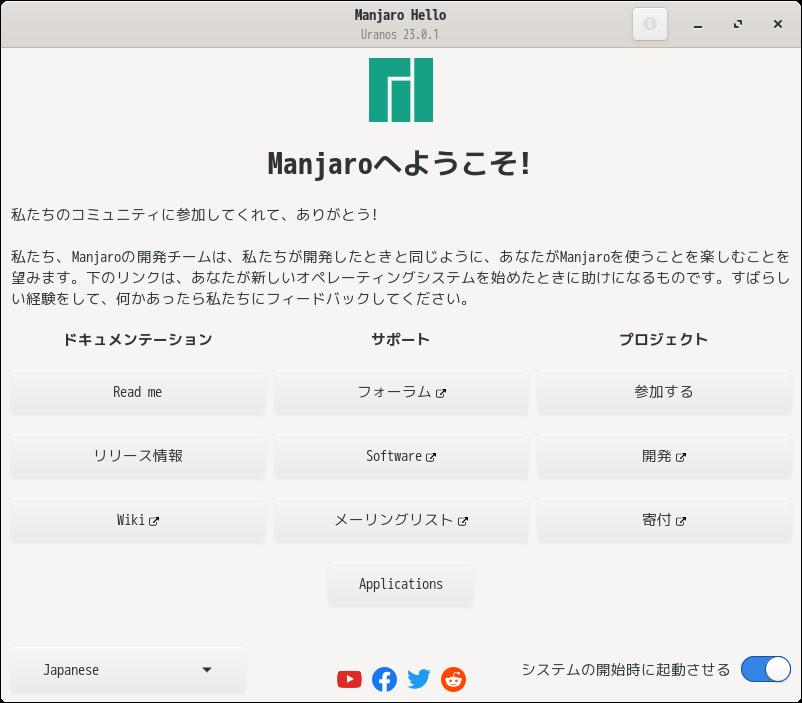The width and height of the screenshot is (802, 703).
Task: Close the Manjaro Hello window
Action: [x=777, y=24]
